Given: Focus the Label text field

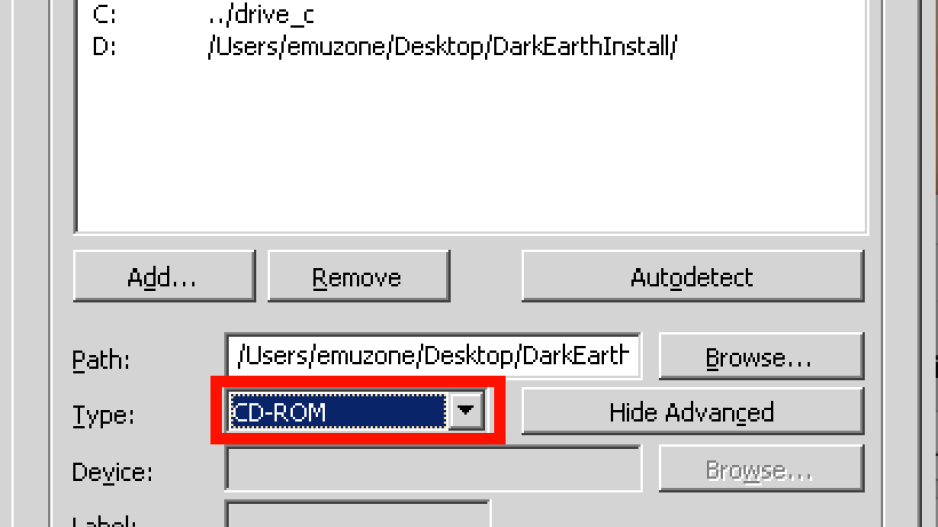Looking at the screenshot, I should (x=358, y=515).
